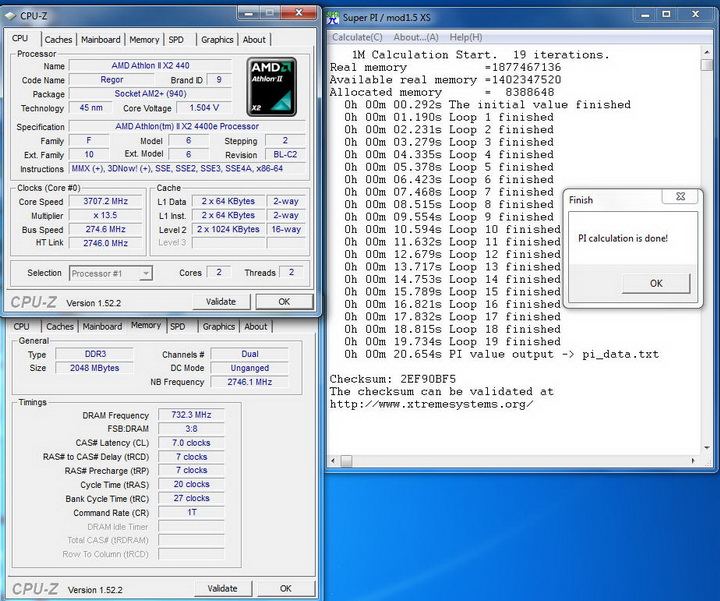
Task: Minimize the CPU-Z window
Action: [x=249, y=13]
